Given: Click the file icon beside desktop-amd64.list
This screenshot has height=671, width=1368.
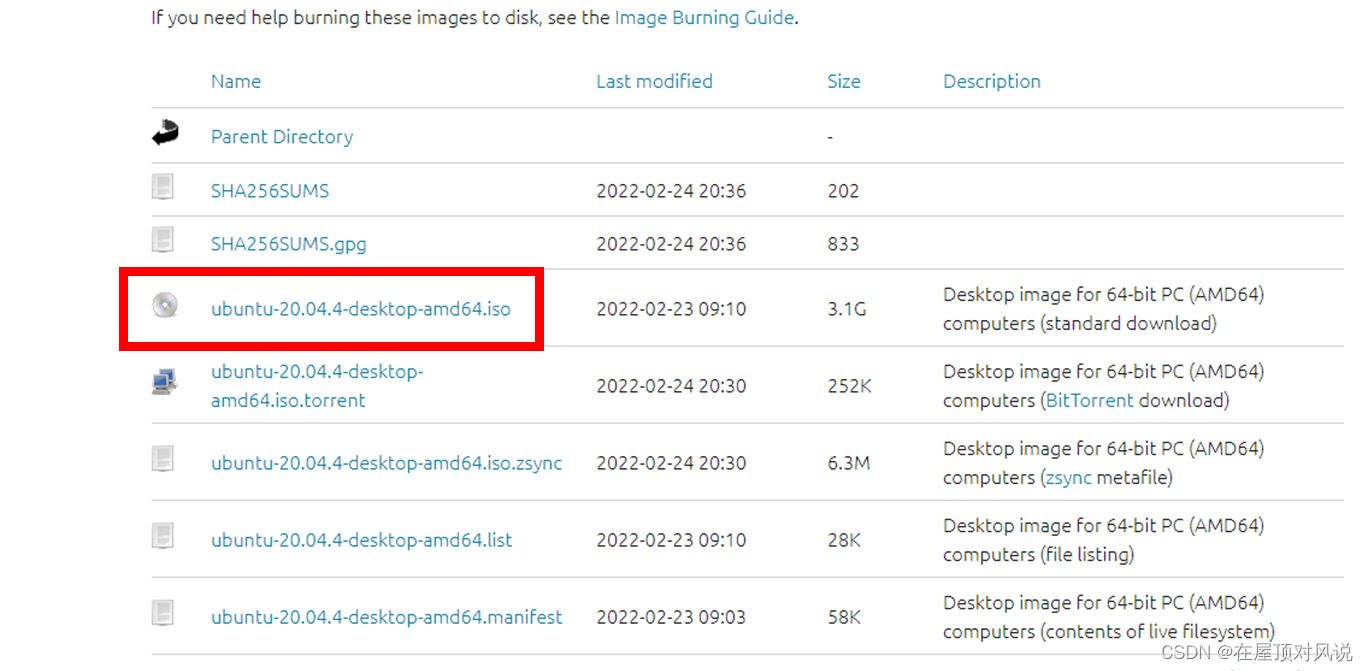Looking at the screenshot, I should point(163,536).
